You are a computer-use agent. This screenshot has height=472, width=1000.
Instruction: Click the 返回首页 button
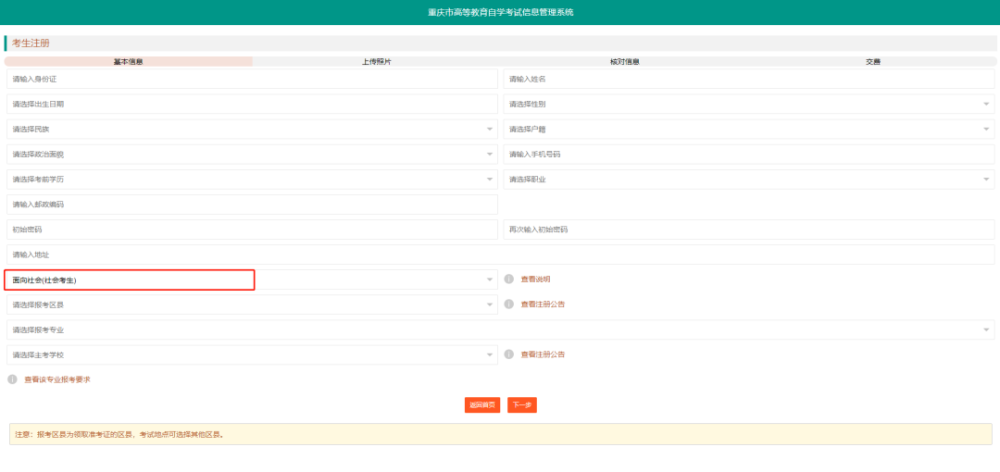coord(482,405)
